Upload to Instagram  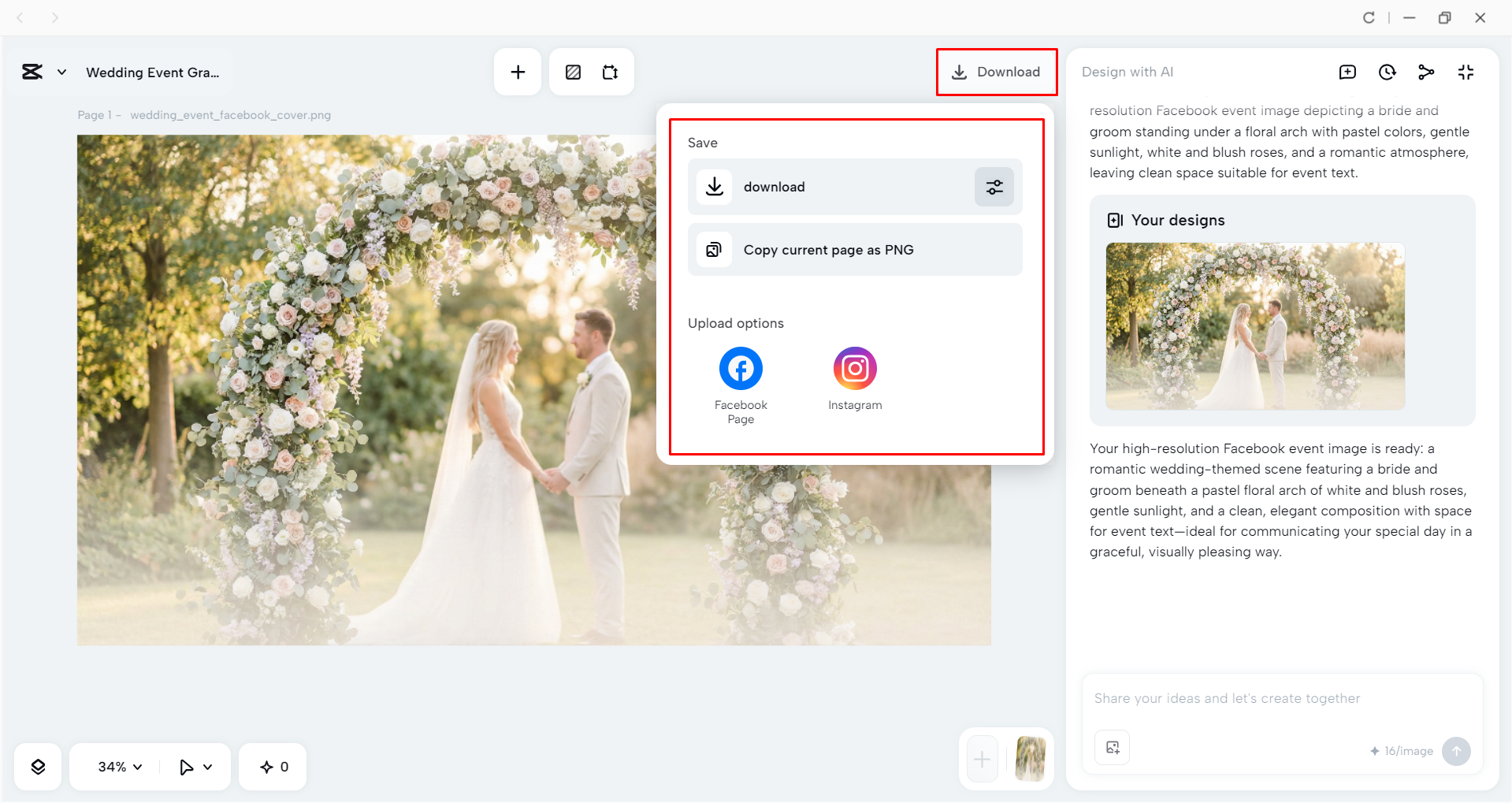(x=855, y=379)
